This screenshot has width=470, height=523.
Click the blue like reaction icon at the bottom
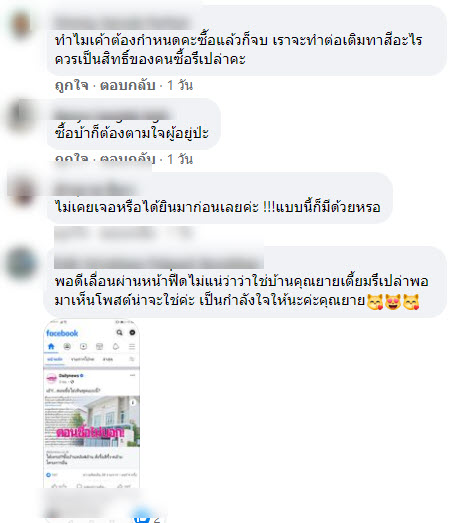141,516
